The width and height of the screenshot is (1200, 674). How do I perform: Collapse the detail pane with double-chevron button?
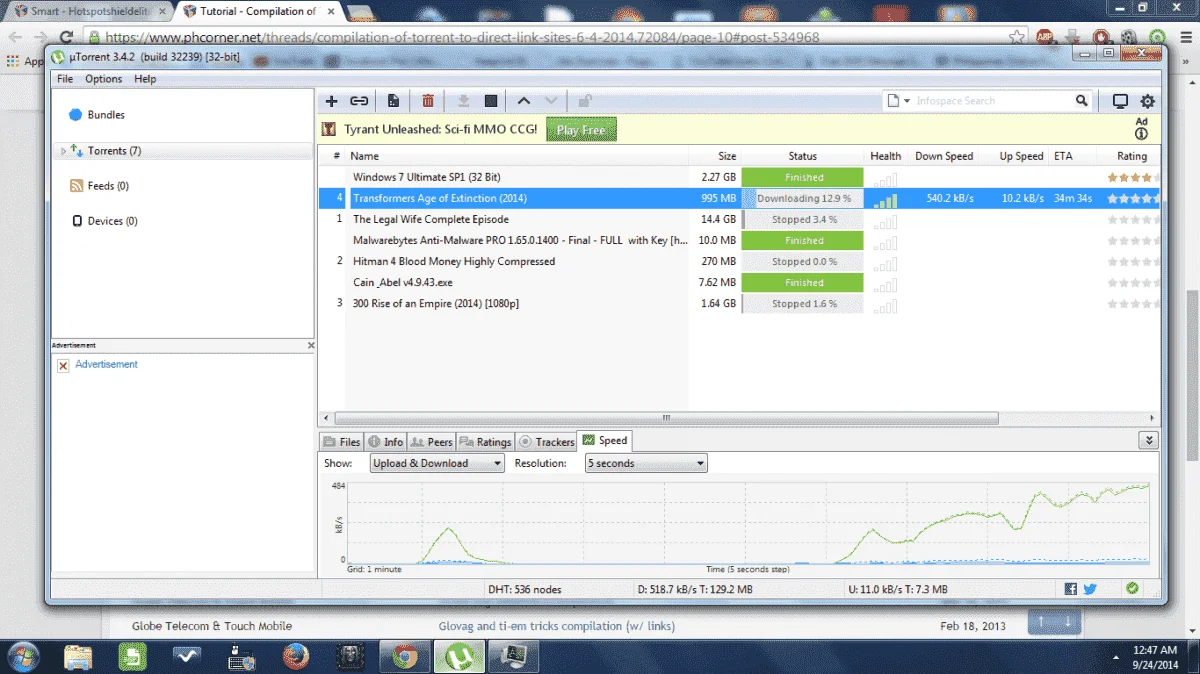[1149, 440]
